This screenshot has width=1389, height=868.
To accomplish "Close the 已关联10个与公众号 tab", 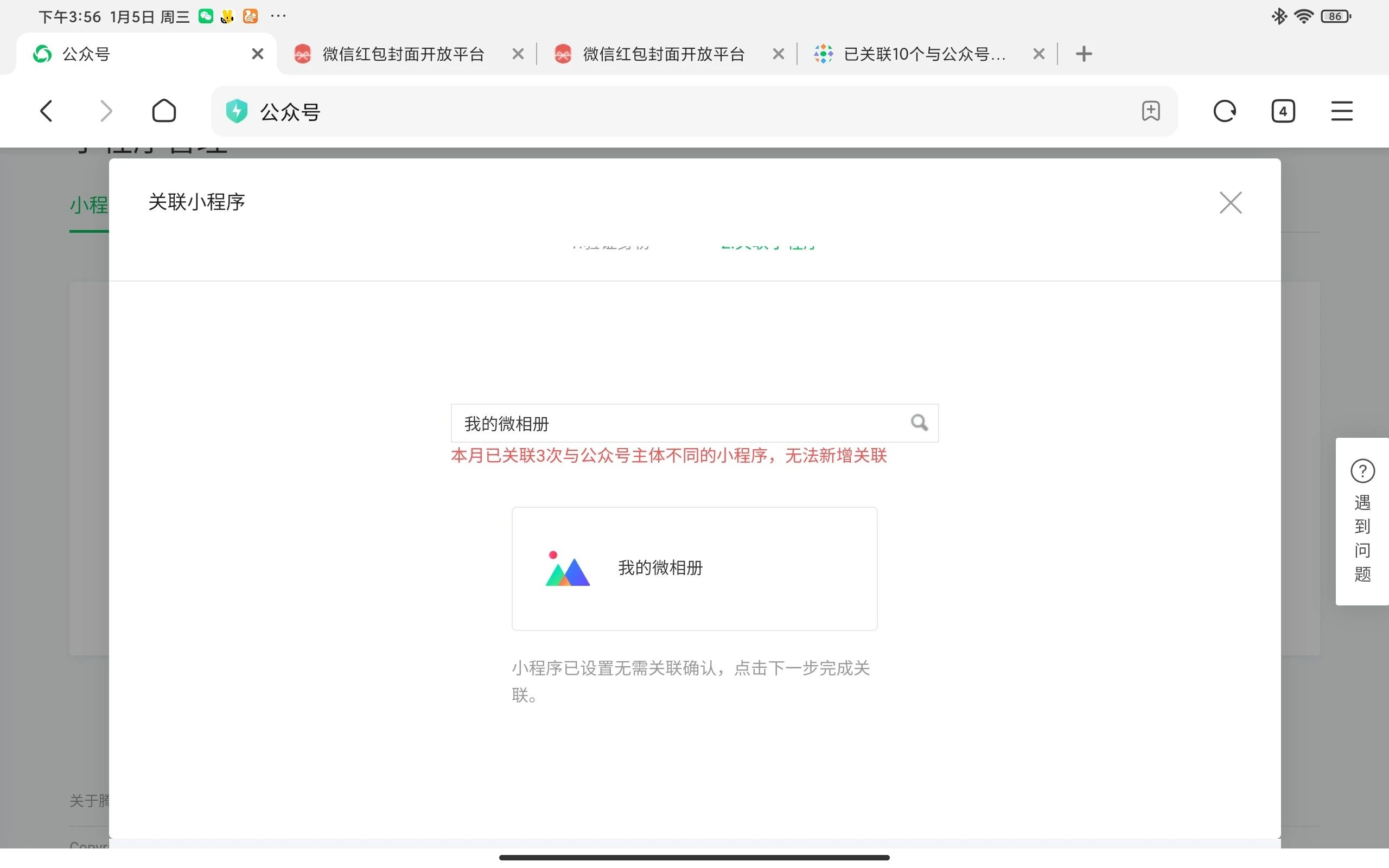I will 1038,54.
